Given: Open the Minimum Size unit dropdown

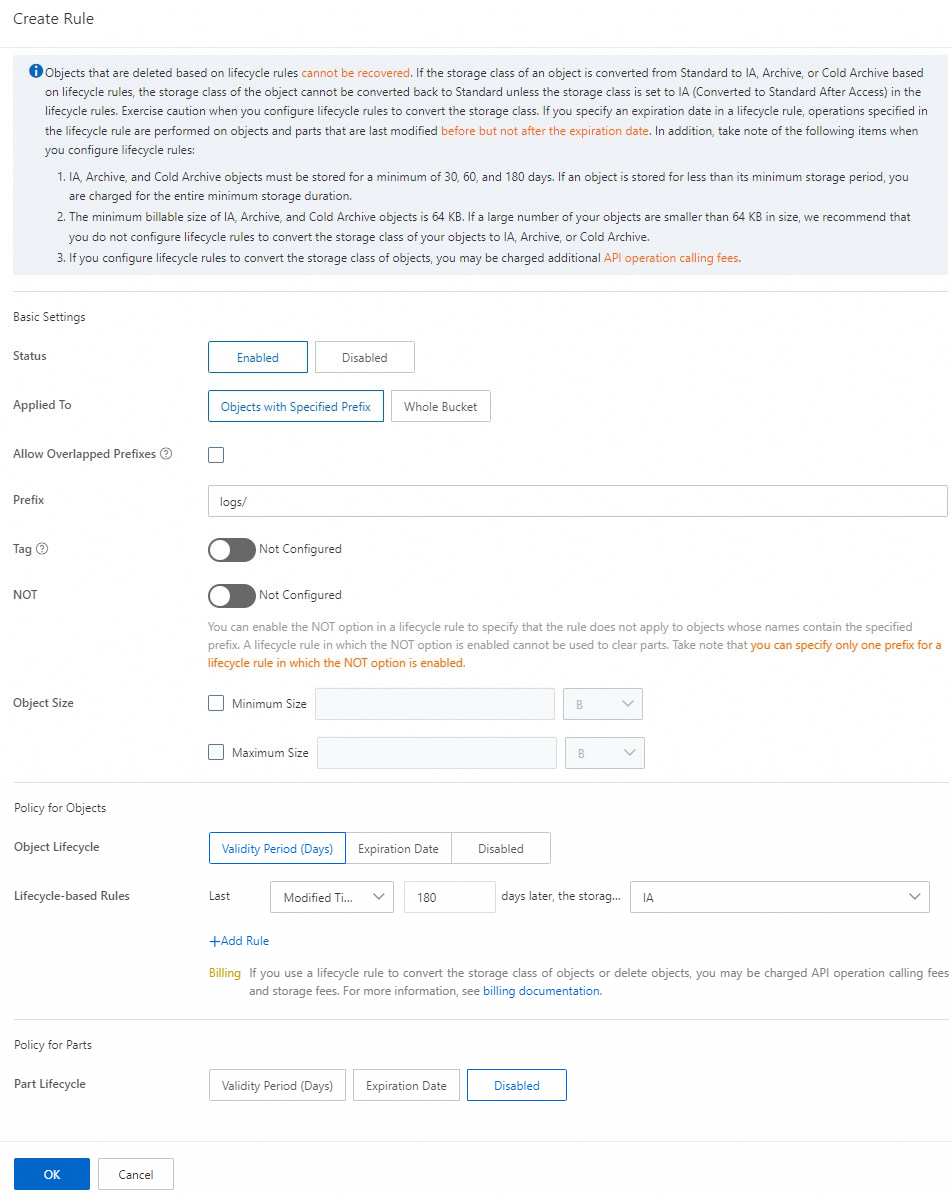Looking at the screenshot, I should (x=603, y=704).
